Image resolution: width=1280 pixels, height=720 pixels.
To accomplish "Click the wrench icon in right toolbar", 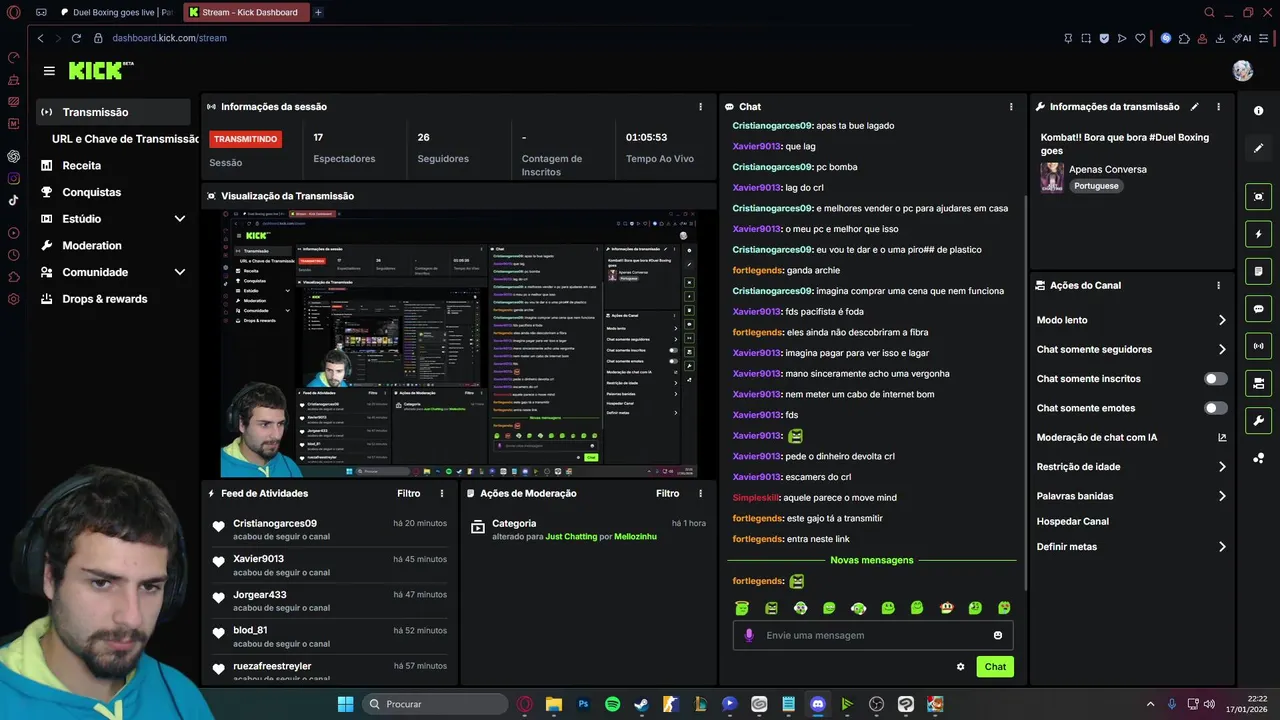I will [x=1258, y=420].
